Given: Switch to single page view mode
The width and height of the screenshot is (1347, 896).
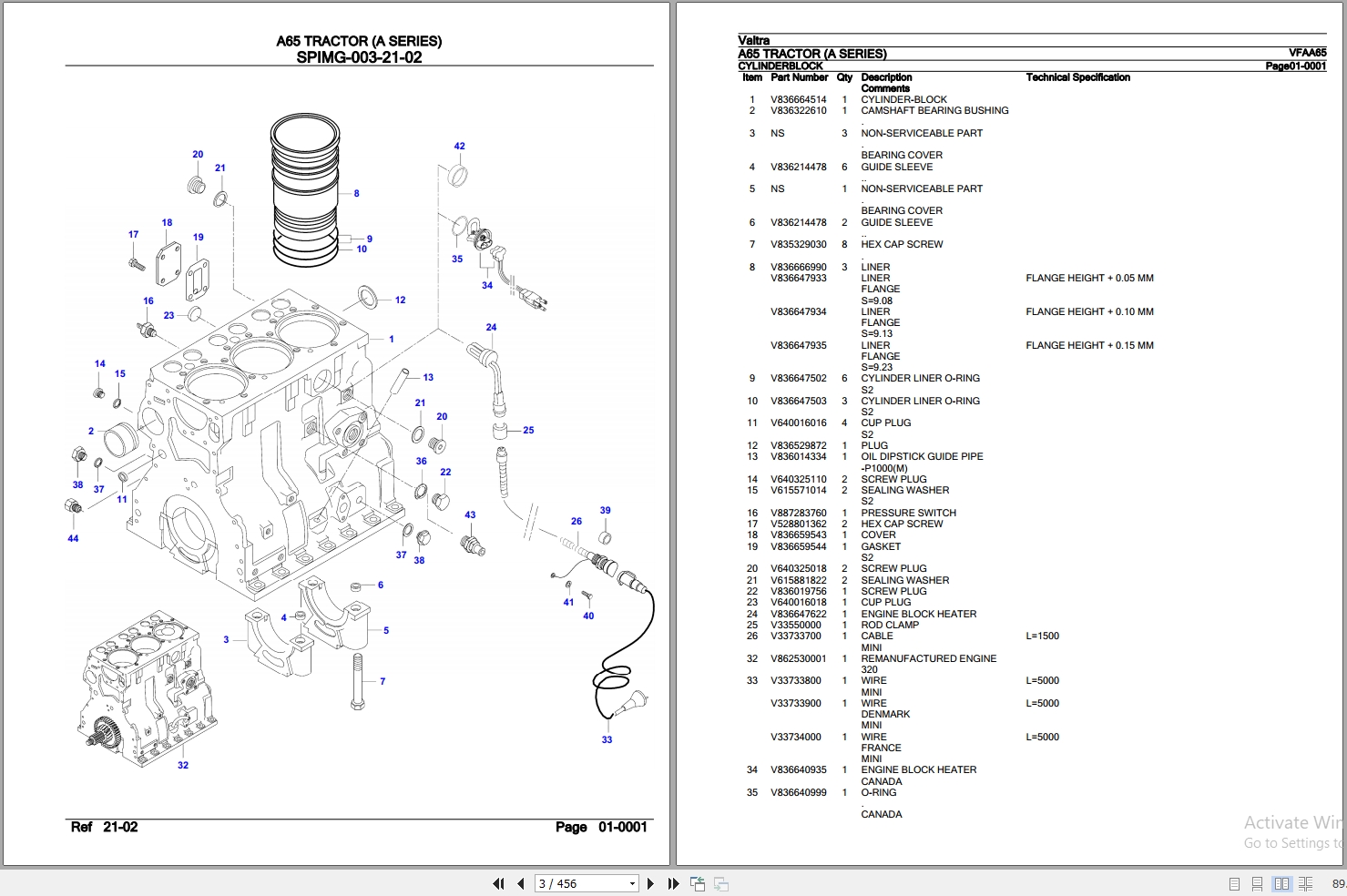Looking at the screenshot, I should click(1234, 883).
